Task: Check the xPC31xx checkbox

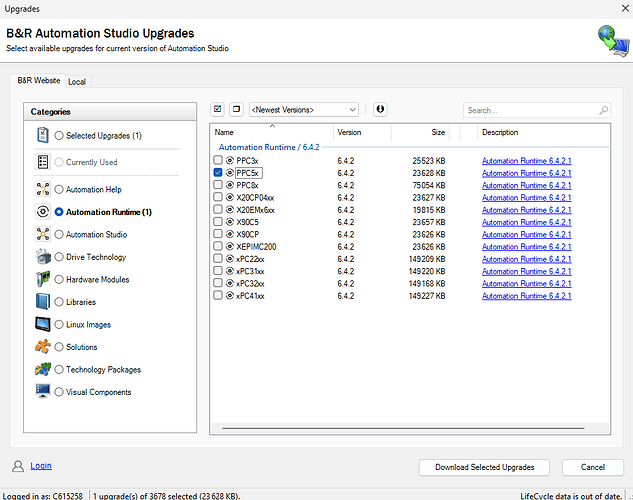Action: pyautogui.click(x=218, y=271)
